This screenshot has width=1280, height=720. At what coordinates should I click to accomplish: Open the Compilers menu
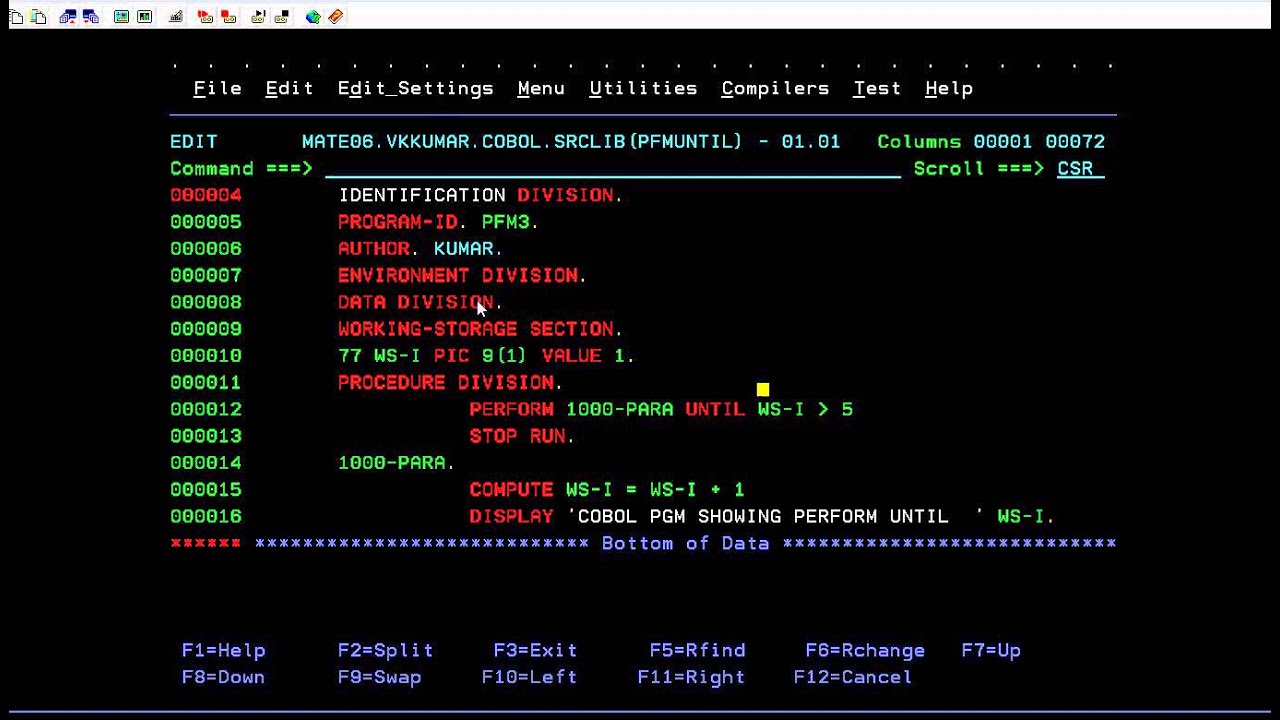tap(774, 88)
